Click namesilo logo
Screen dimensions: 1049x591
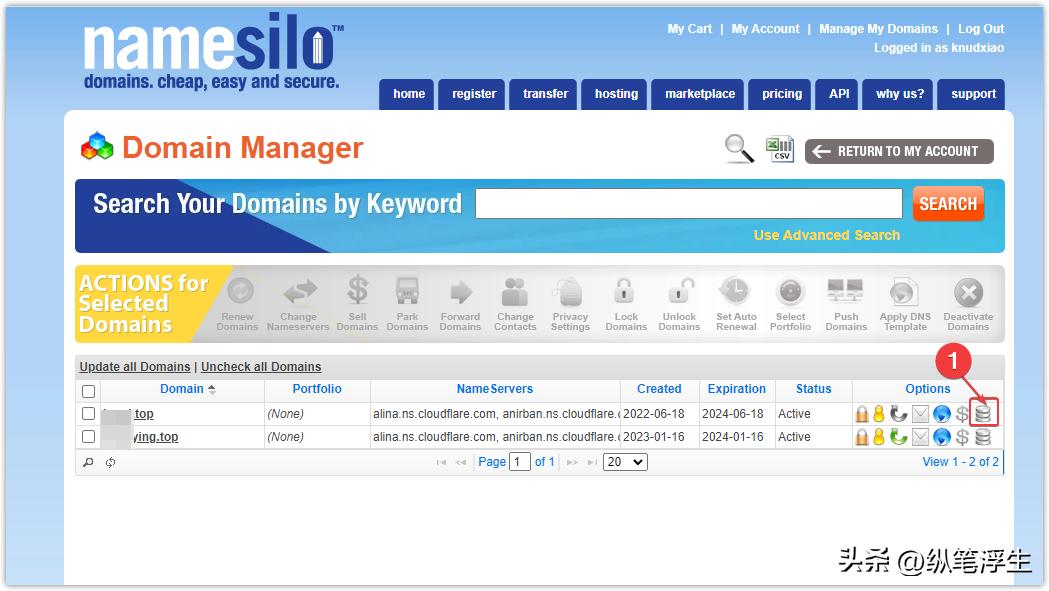tap(213, 52)
